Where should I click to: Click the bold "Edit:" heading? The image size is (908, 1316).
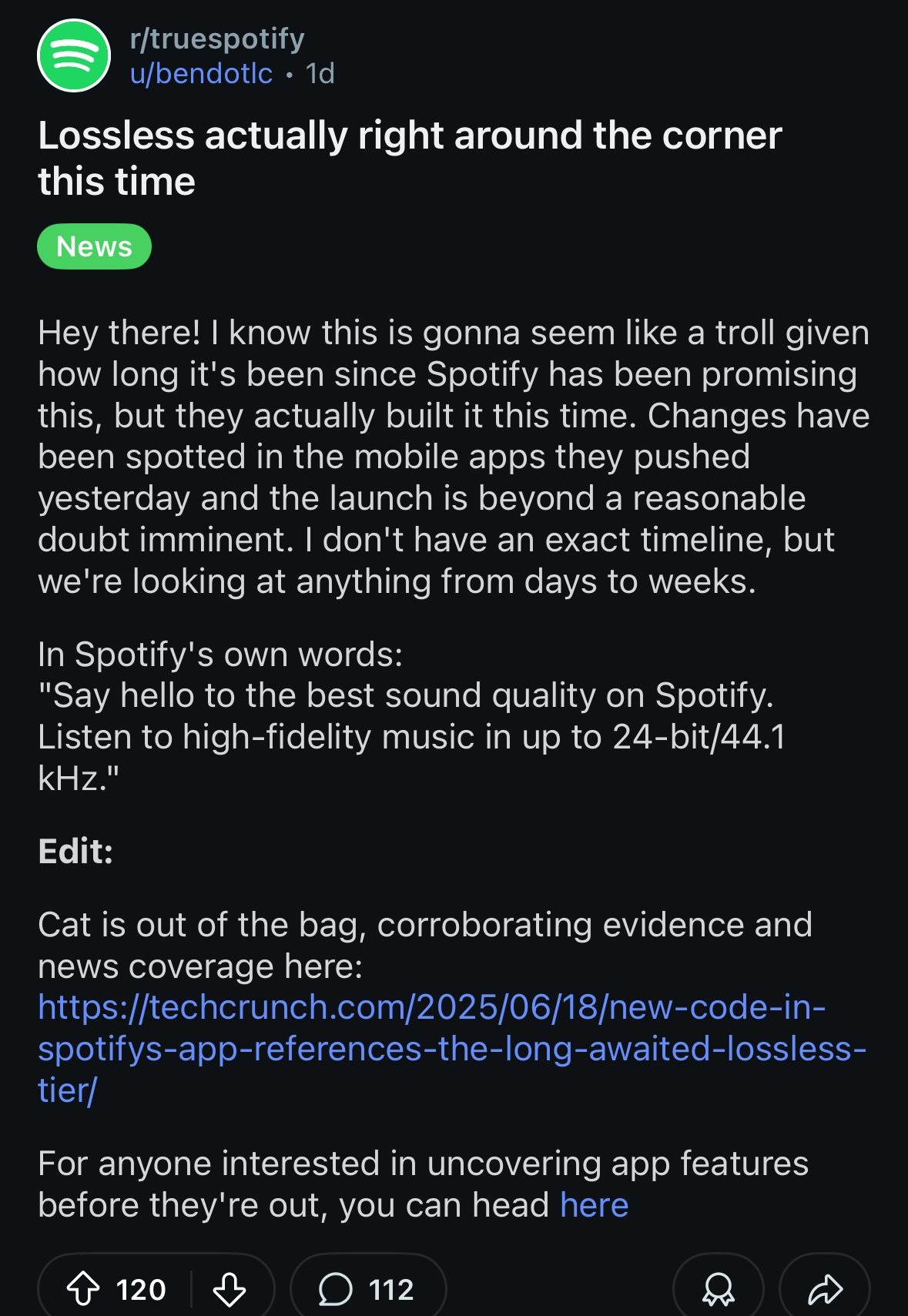75,852
